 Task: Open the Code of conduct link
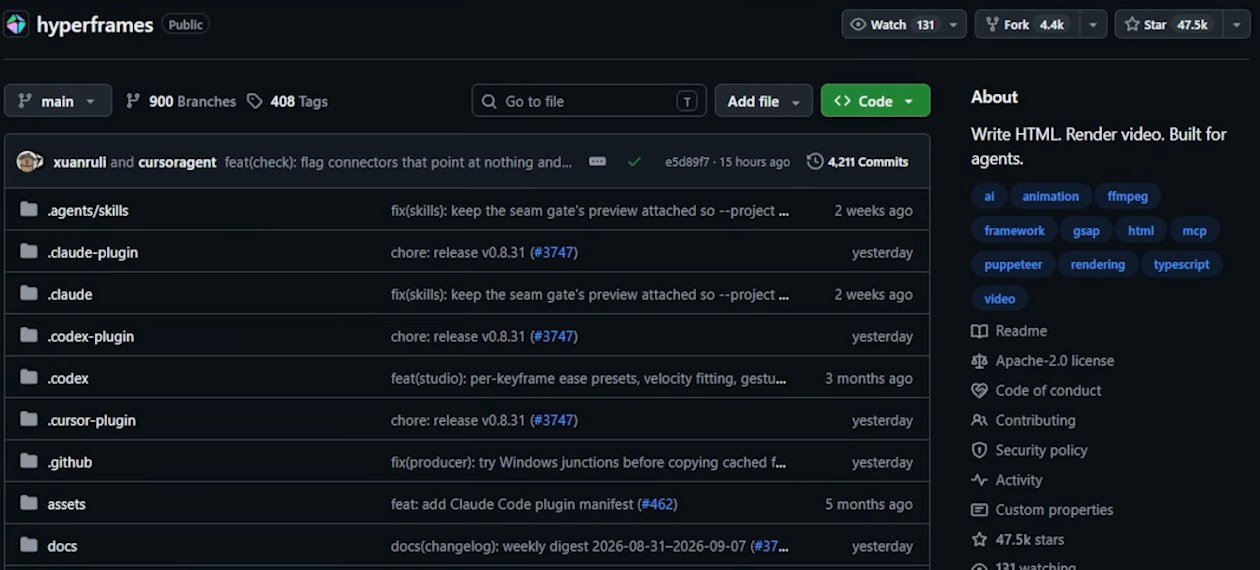[x=1036, y=391]
